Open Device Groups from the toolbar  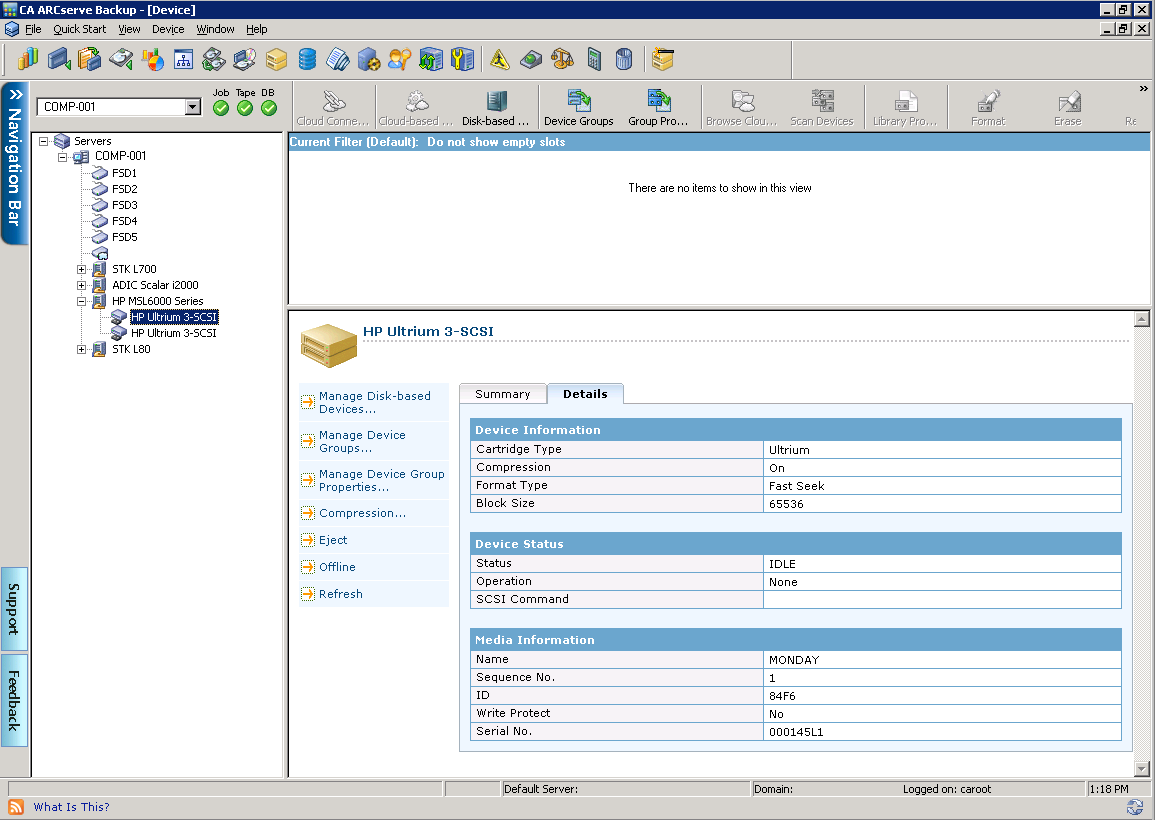578,106
